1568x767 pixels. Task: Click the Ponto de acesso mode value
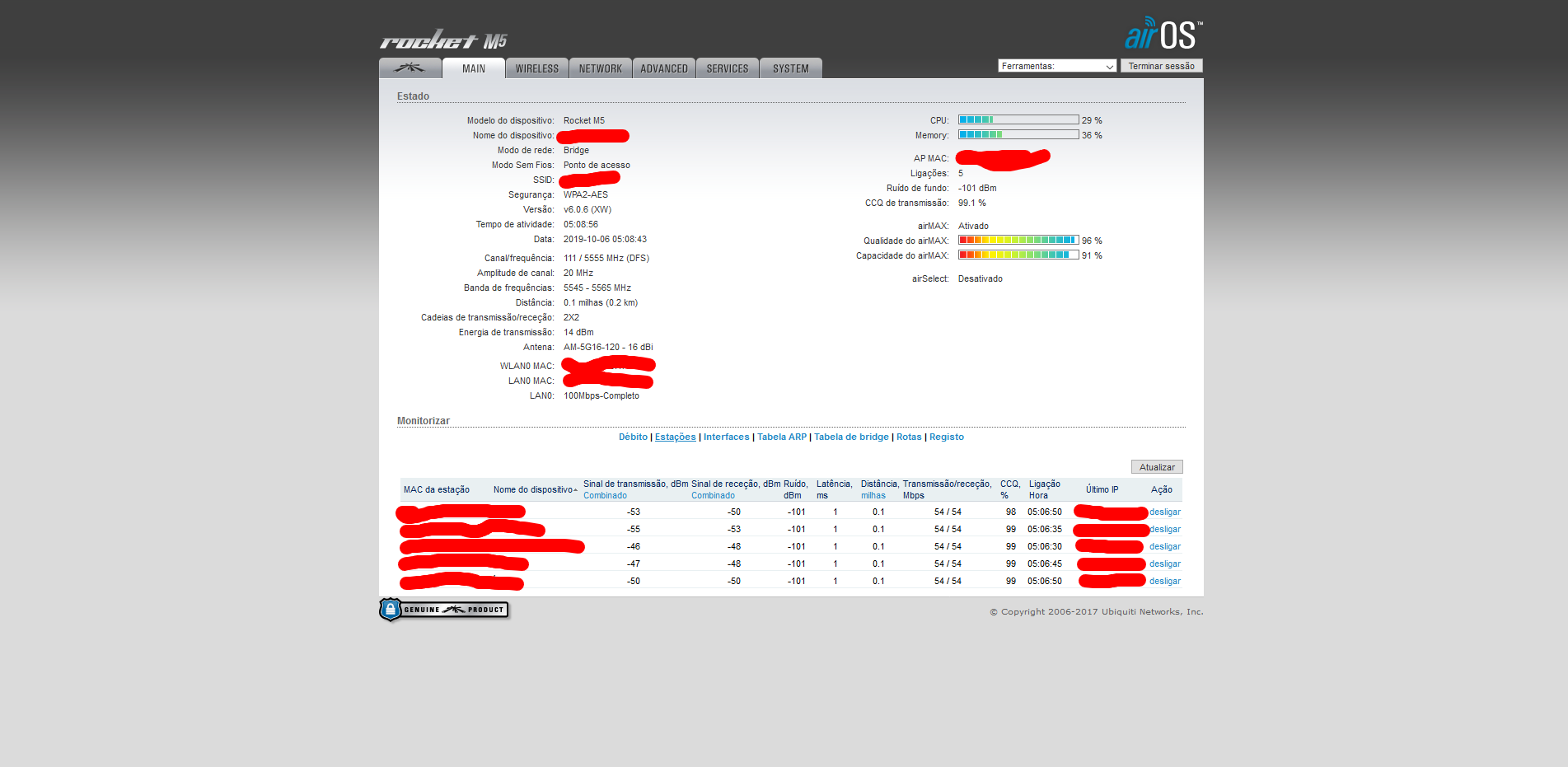[x=597, y=165]
